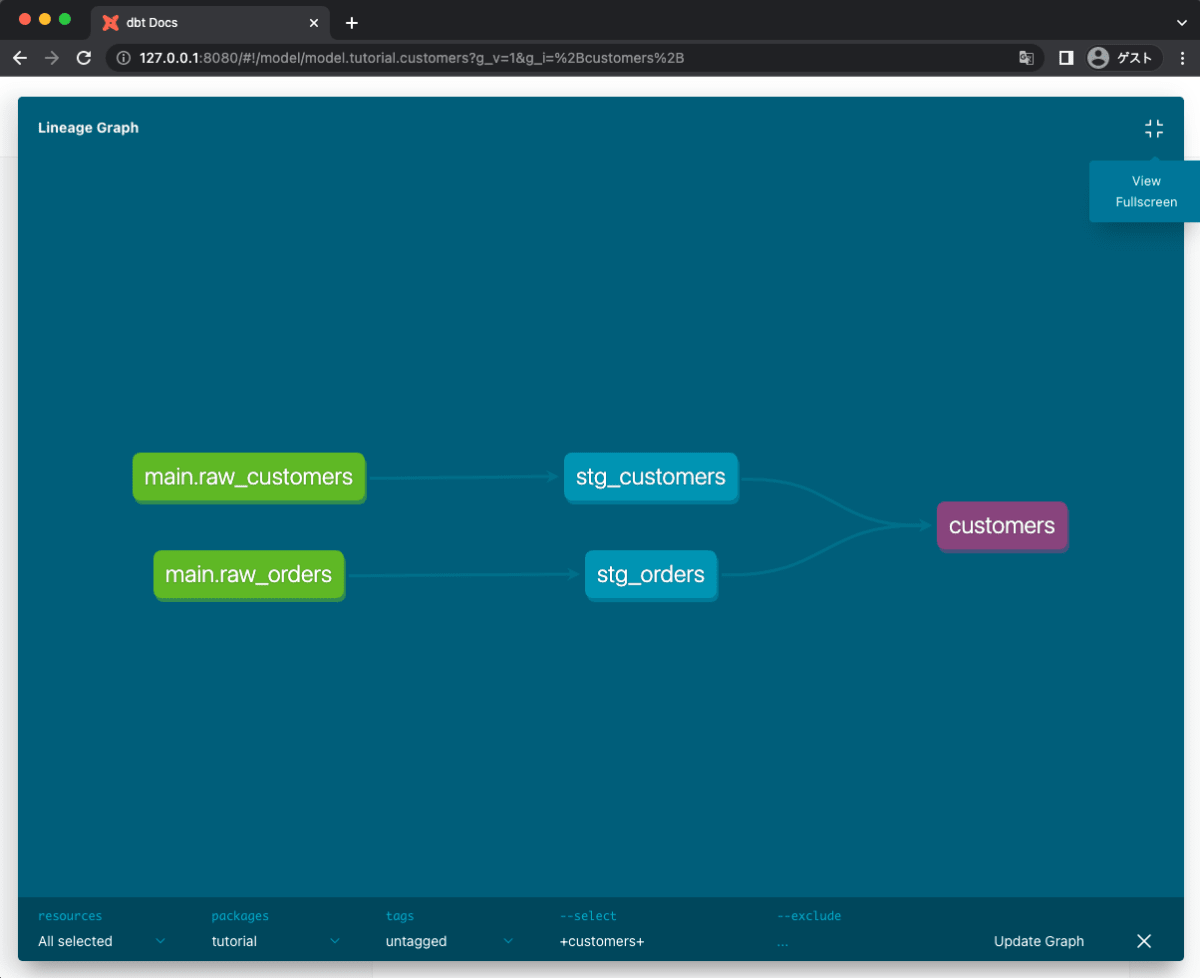This screenshot has height=978, width=1200.
Task: Click the site information icon in address bar
Action: click(x=124, y=58)
